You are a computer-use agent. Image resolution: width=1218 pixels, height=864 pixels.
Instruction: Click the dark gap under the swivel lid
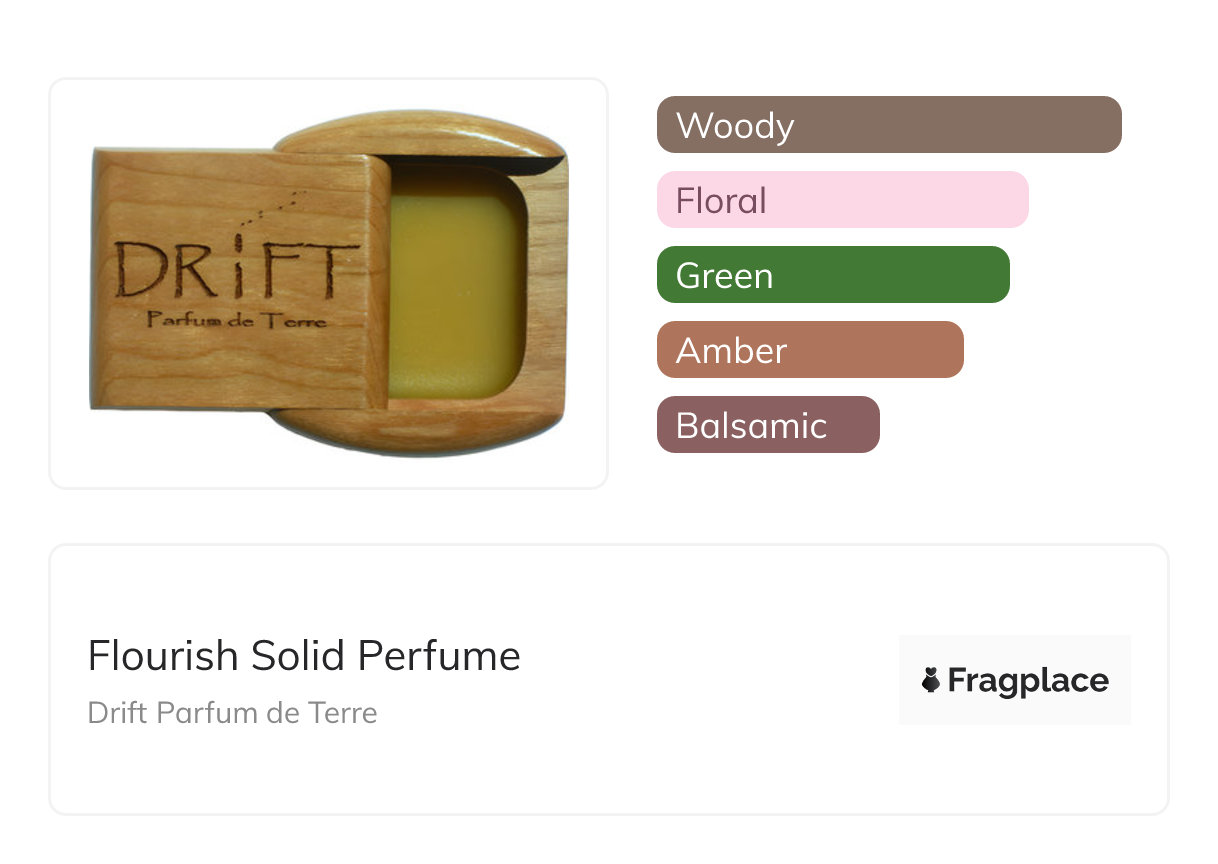coord(470,163)
